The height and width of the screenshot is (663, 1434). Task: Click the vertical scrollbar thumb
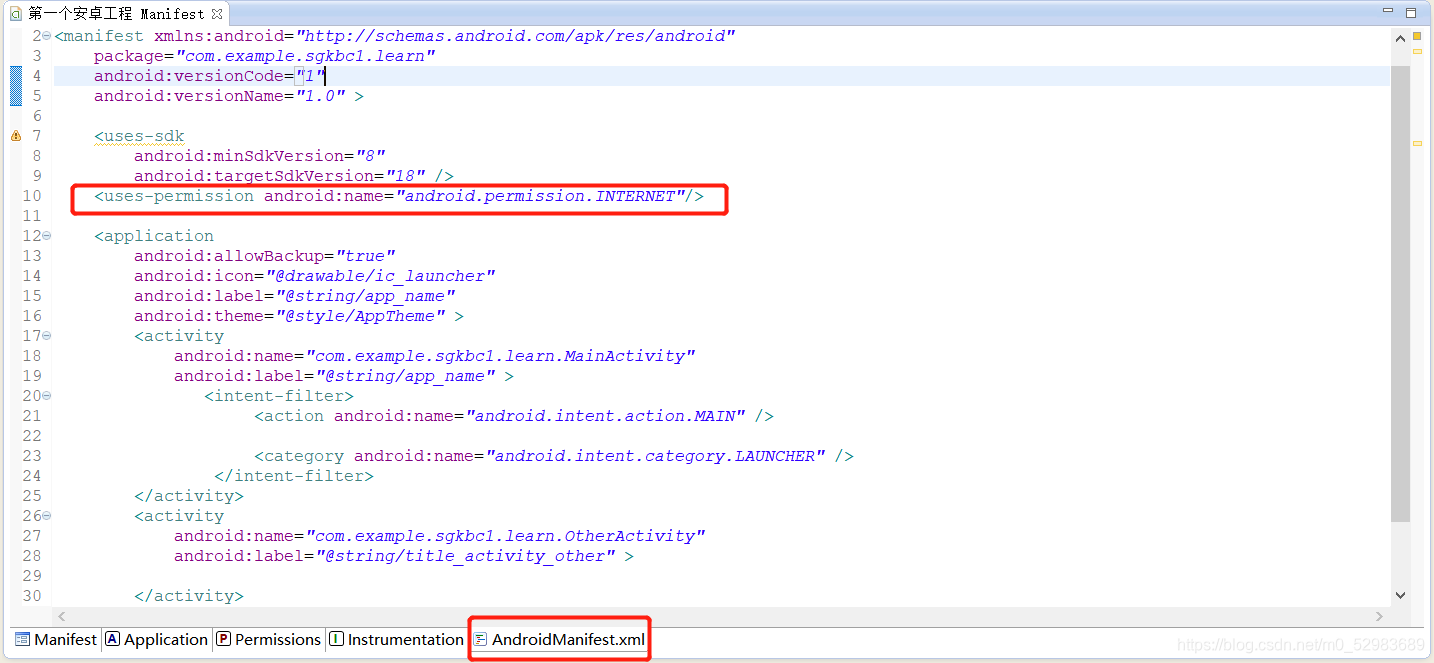[x=1400, y=294]
